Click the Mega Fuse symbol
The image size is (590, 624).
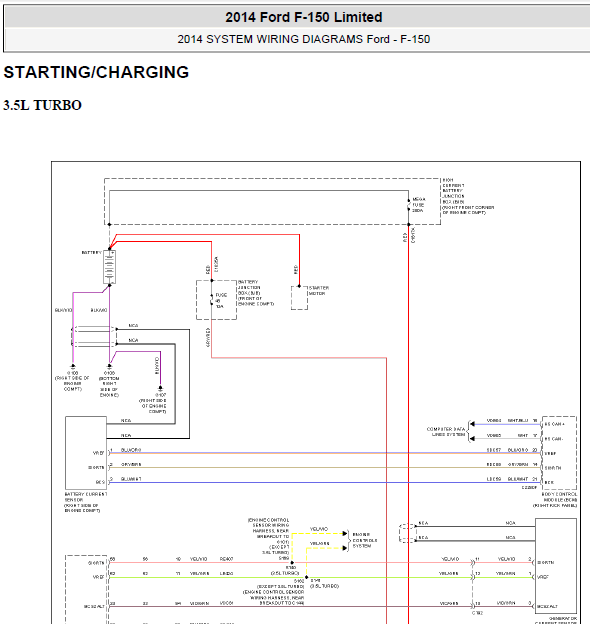click(x=409, y=205)
